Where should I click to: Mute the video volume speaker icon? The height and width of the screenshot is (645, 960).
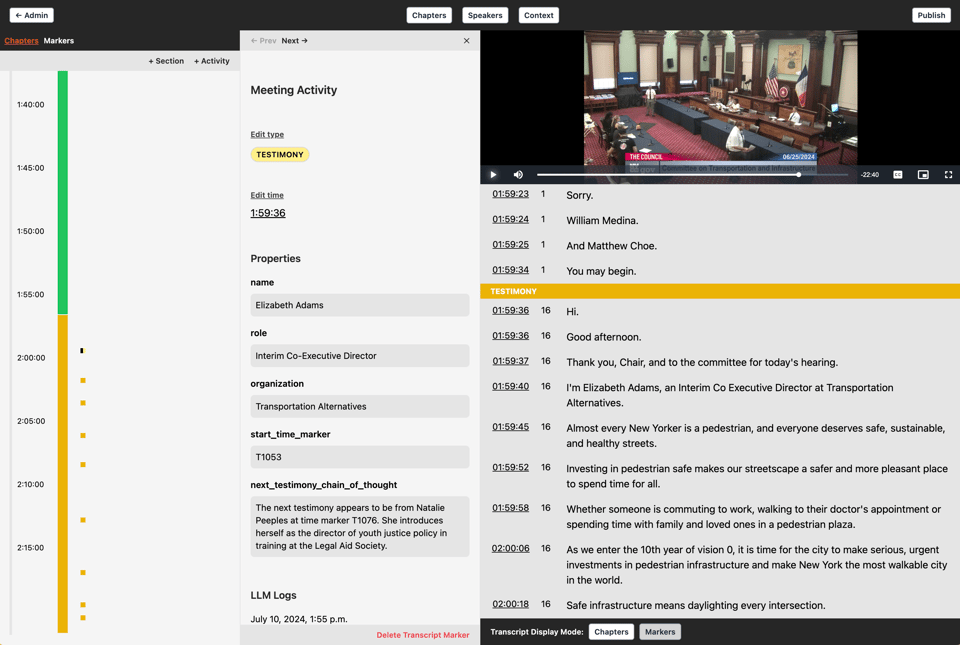point(518,175)
